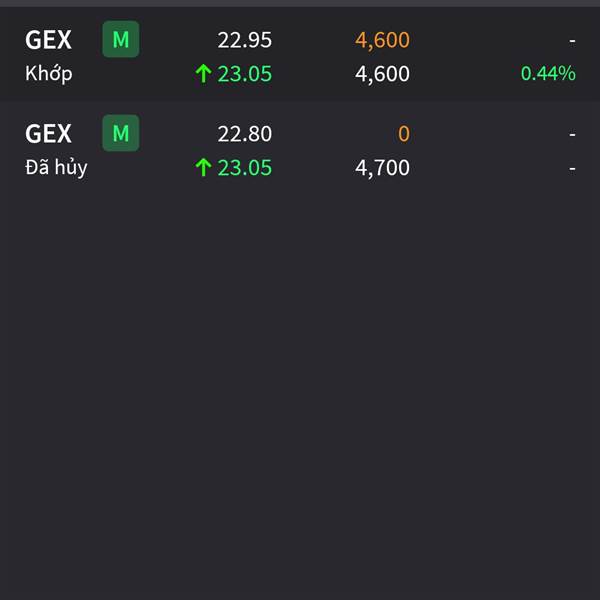Screen dimensions: 600x600
Task: Tap the dash beside the 4,700 quantity
Action: point(572,168)
